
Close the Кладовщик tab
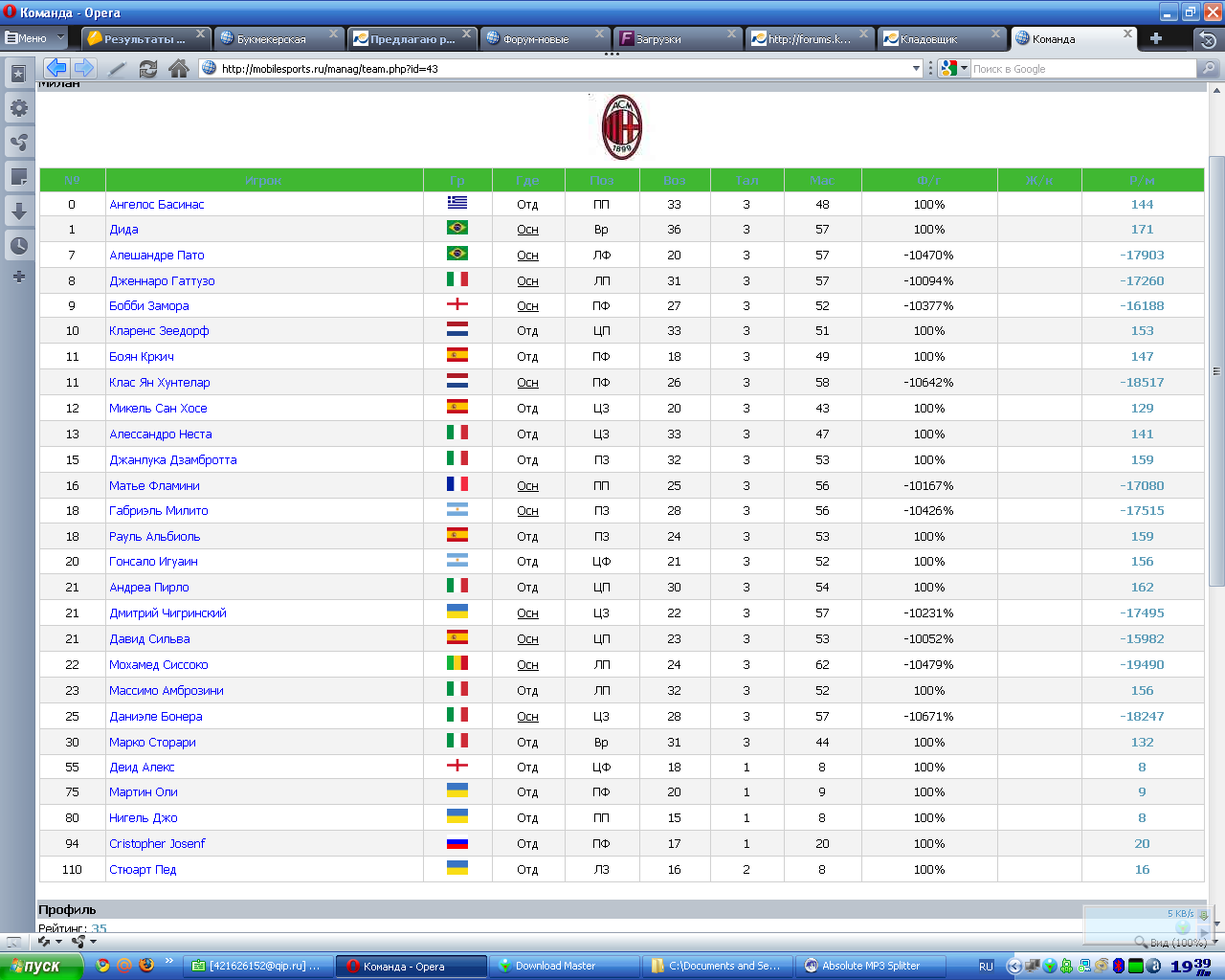coord(995,33)
